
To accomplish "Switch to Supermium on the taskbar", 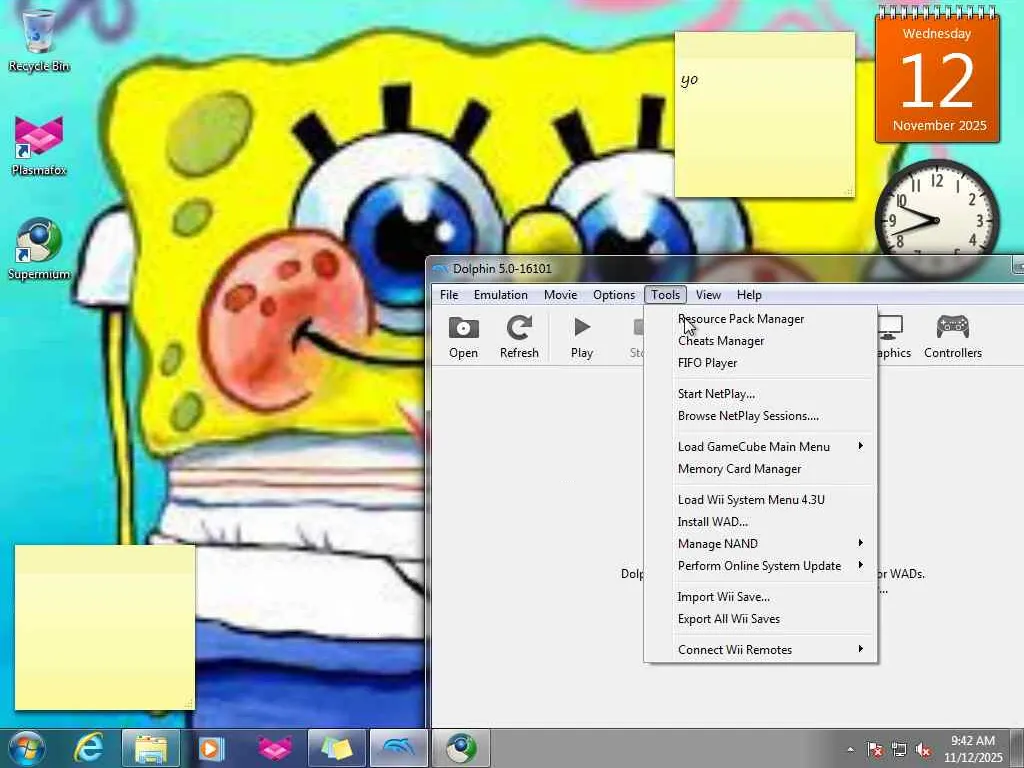I will pos(461,748).
